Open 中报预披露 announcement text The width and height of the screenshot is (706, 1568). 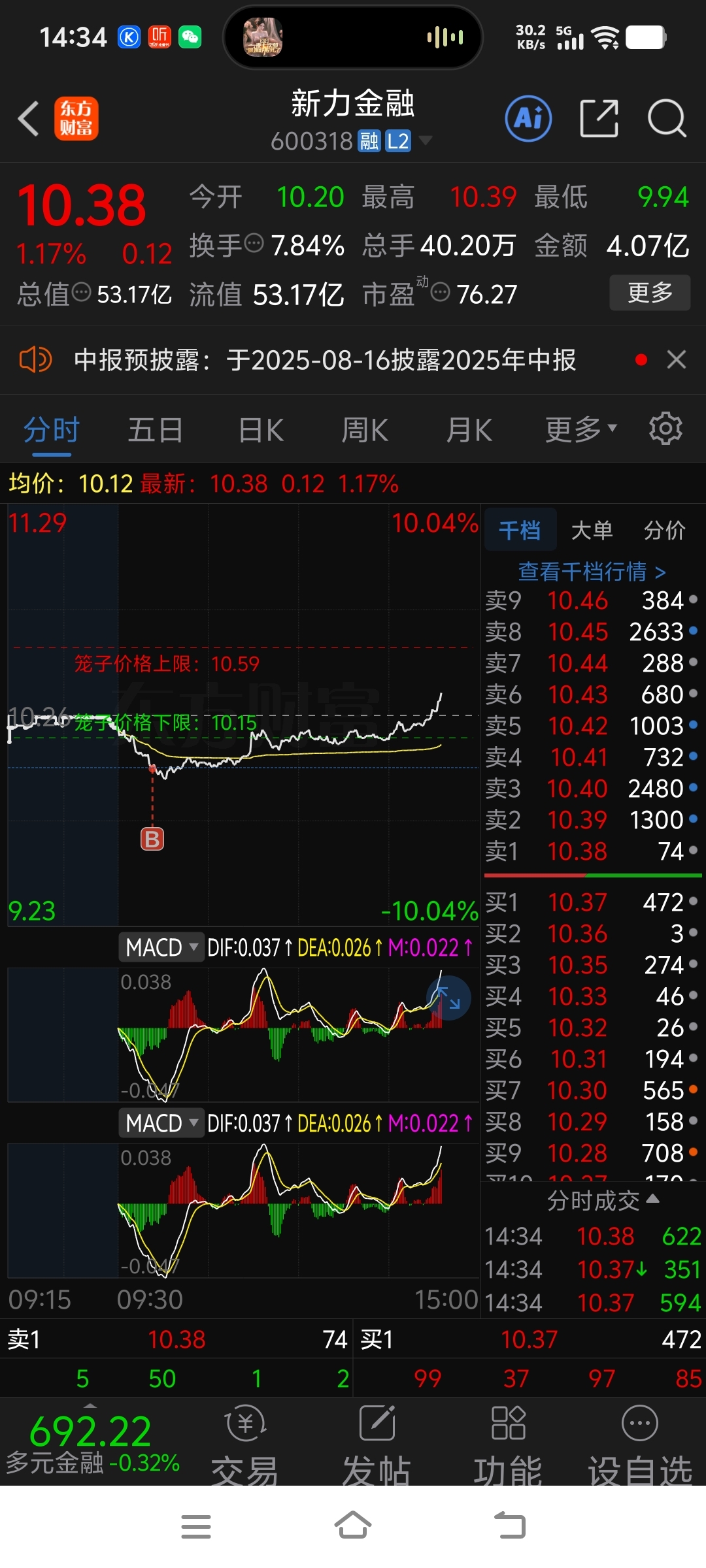pos(325,359)
